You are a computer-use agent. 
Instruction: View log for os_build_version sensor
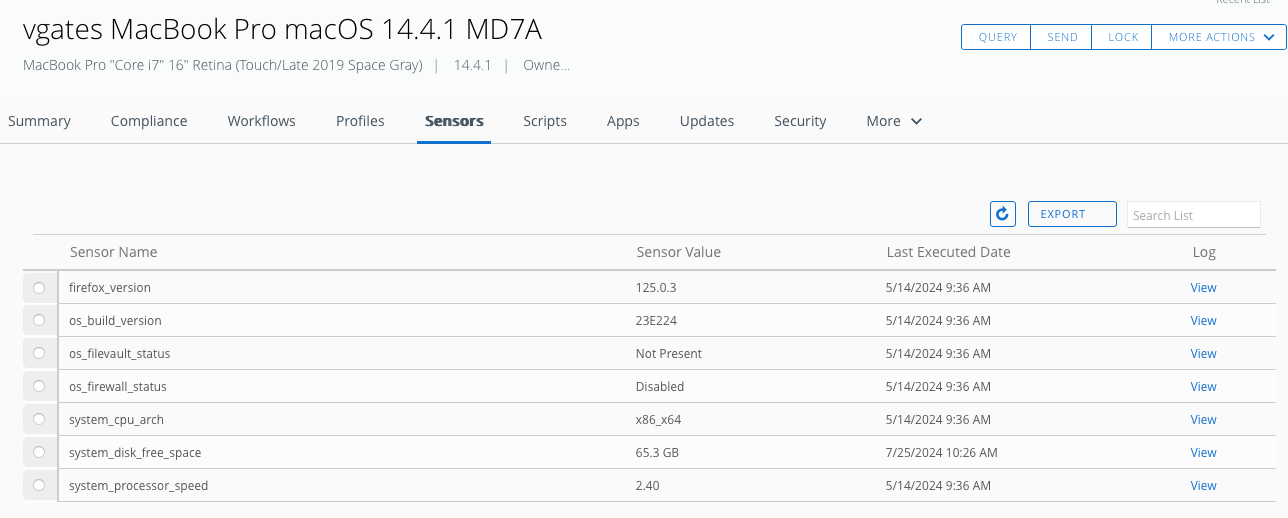click(x=1203, y=321)
